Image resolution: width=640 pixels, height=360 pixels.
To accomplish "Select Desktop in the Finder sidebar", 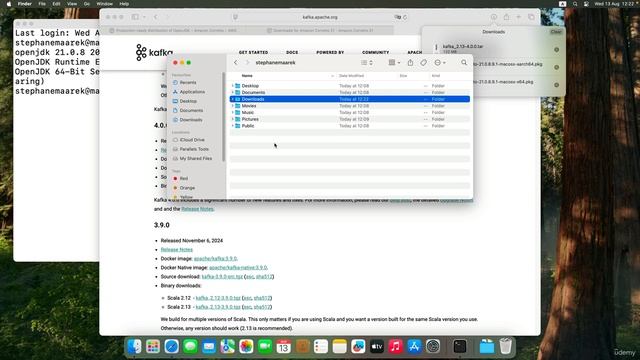I will pyautogui.click(x=188, y=101).
